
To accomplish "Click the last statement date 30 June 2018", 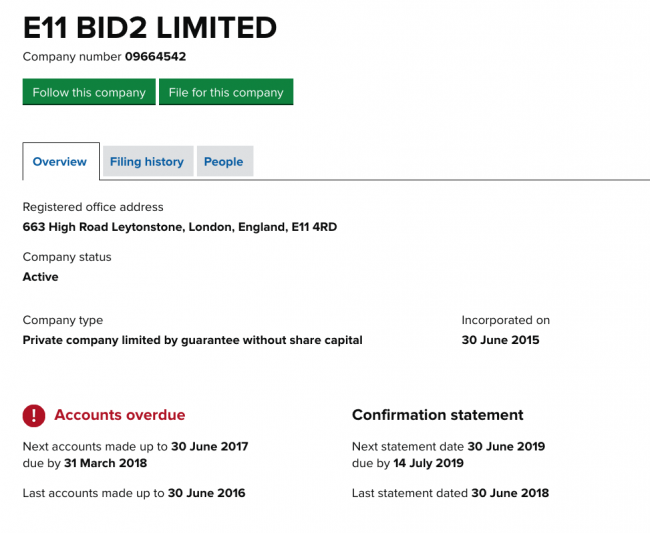I will click(x=510, y=493).
